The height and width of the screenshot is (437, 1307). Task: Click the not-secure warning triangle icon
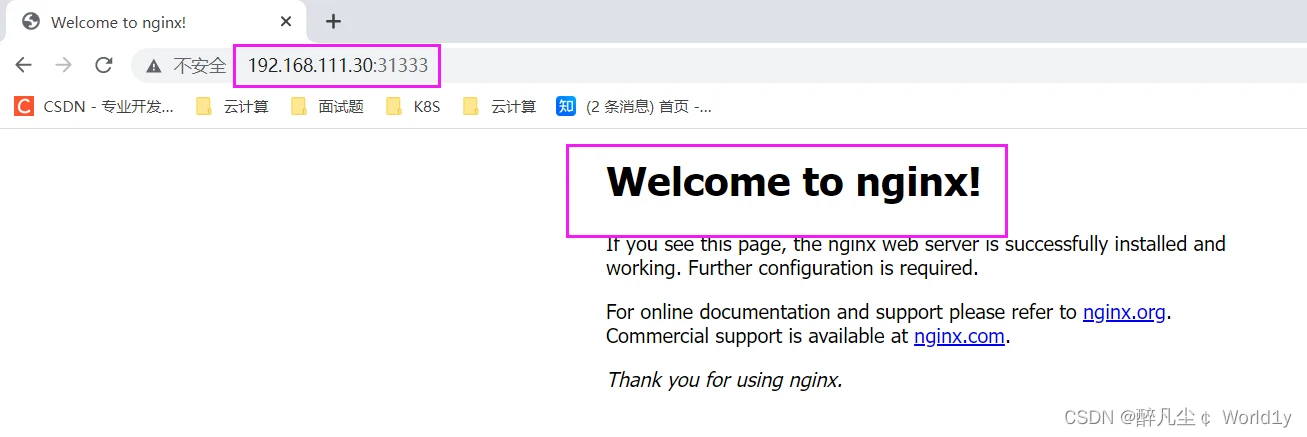(153, 66)
